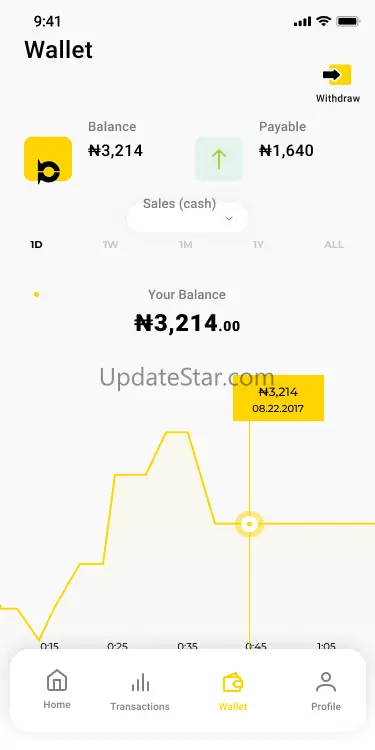Image resolution: width=375 pixels, height=750 pixels.
Task: Tap the yellow ₦3,214 chart tooltip
Action: (278, 398)
